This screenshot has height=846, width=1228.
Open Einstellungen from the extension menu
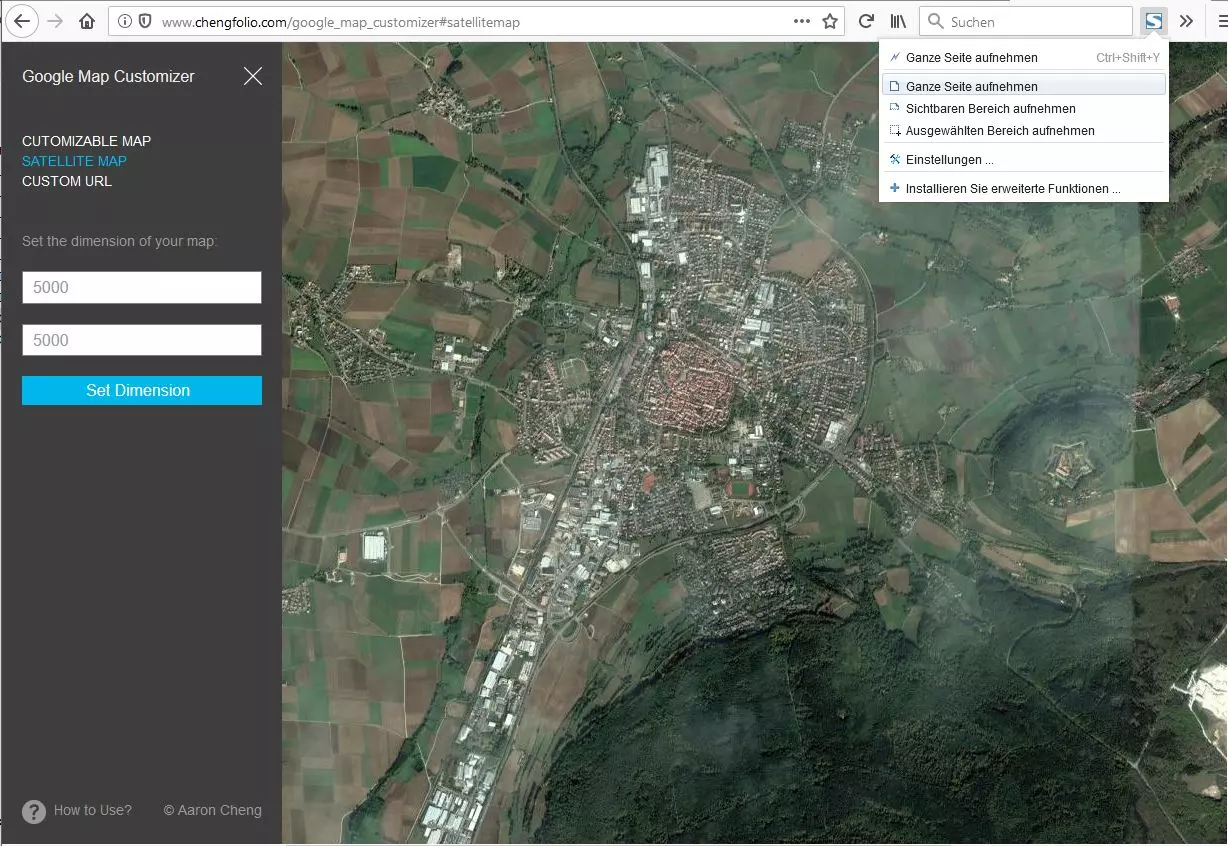[948, 159]
